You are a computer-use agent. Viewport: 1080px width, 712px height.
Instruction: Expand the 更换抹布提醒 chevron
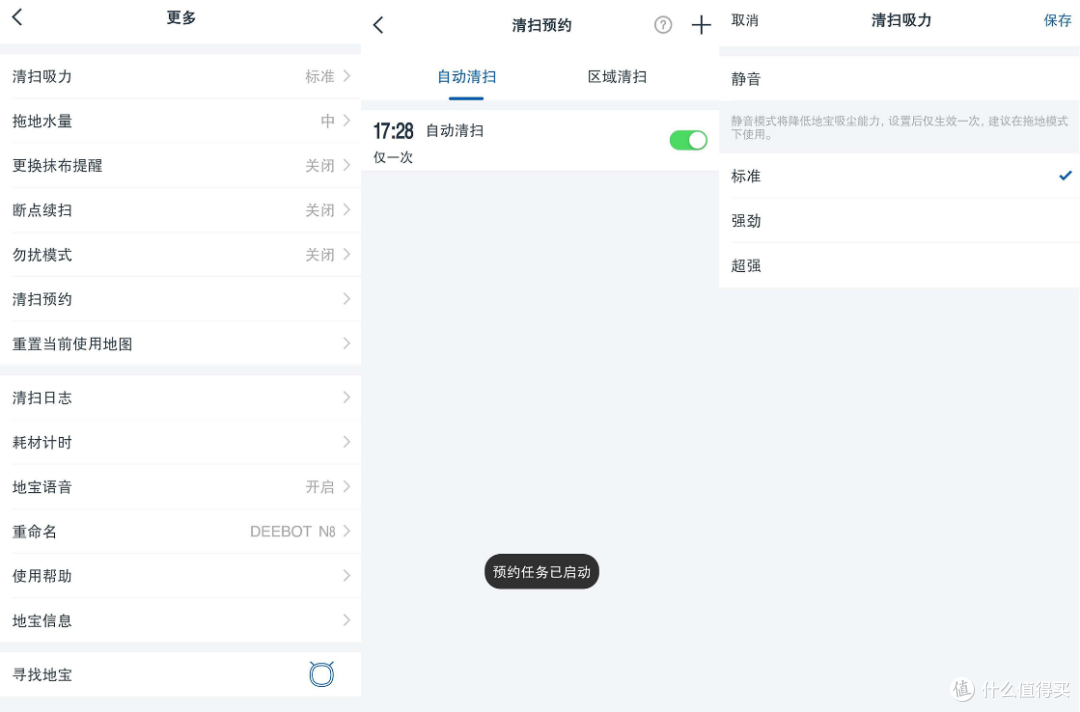[347, 165]
